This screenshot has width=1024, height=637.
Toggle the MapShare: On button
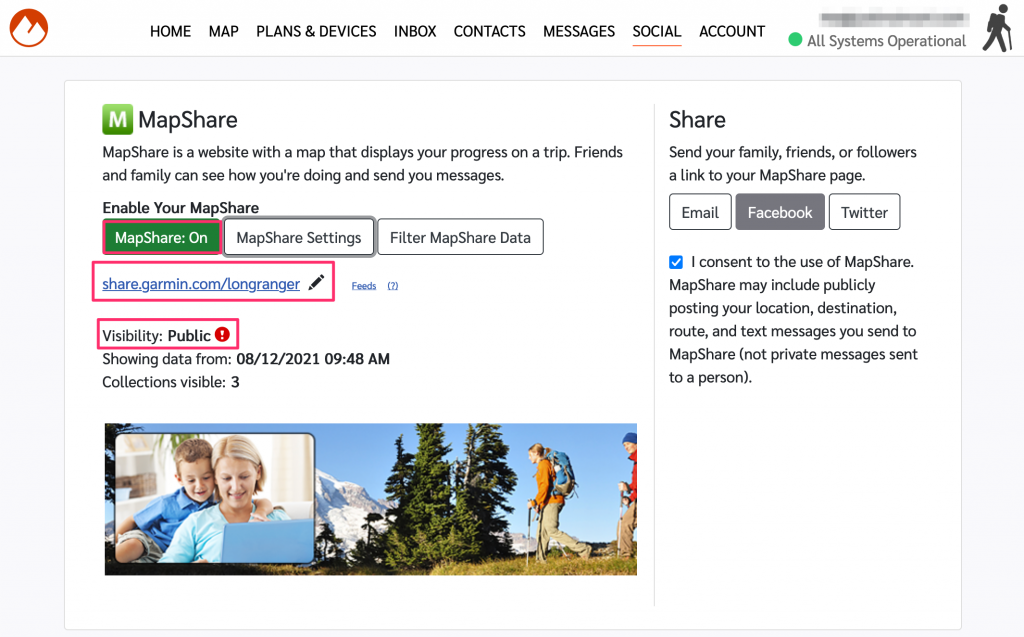coord(161,238)
